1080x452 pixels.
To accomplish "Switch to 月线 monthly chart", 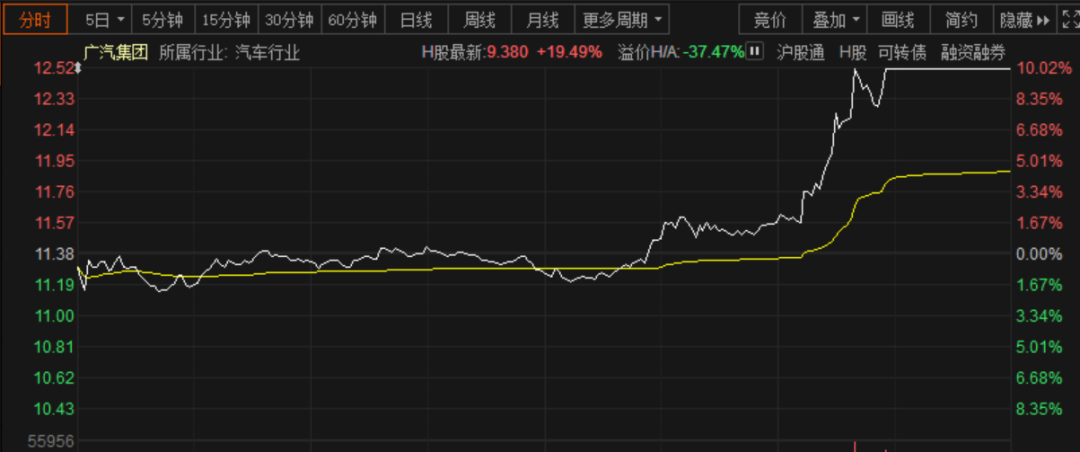I will (543, 20).
